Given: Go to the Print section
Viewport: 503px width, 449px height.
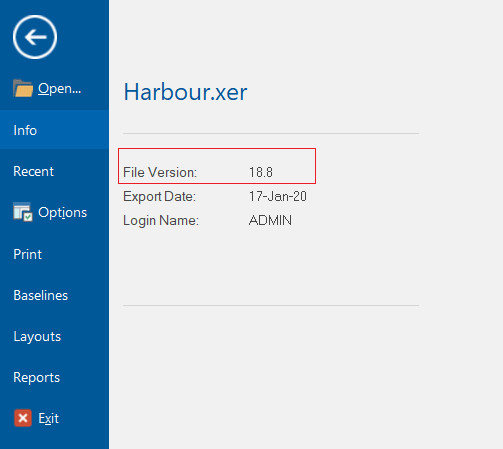Looking at the screenshot, I should pyautogui.click(x=27, y=254).
